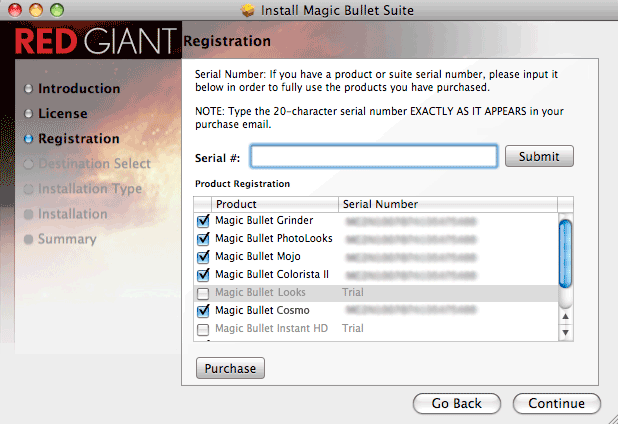
Task: Click the blue Registration step bullet
Action: pos(28,139)
